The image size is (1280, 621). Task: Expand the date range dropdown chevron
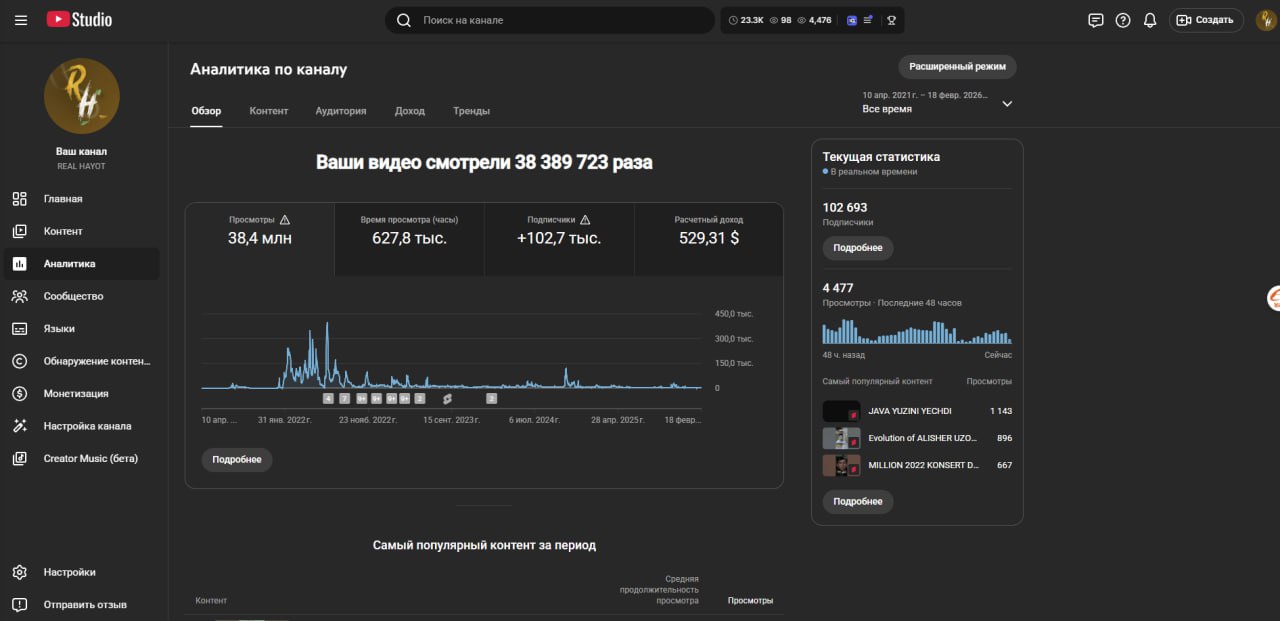1007,103
